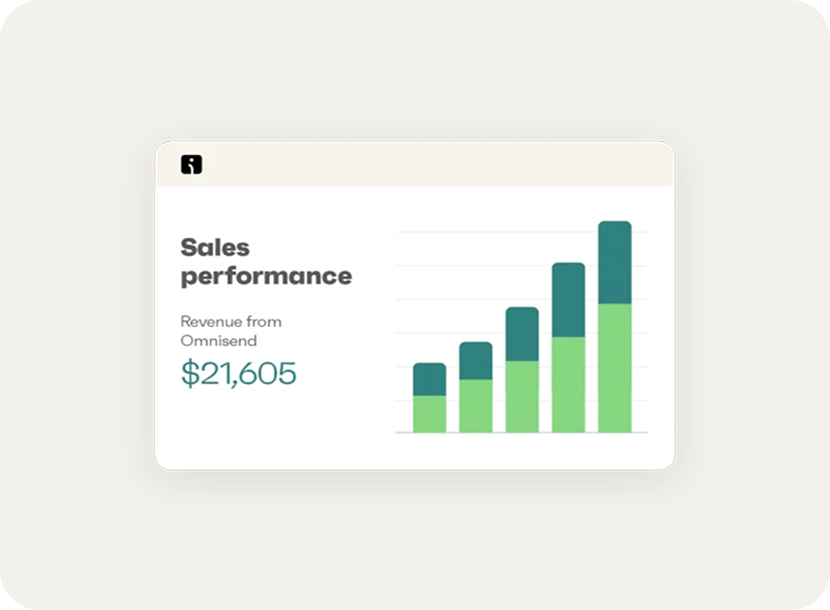Click the word 'Sales' in the heading

click(215, 247)
